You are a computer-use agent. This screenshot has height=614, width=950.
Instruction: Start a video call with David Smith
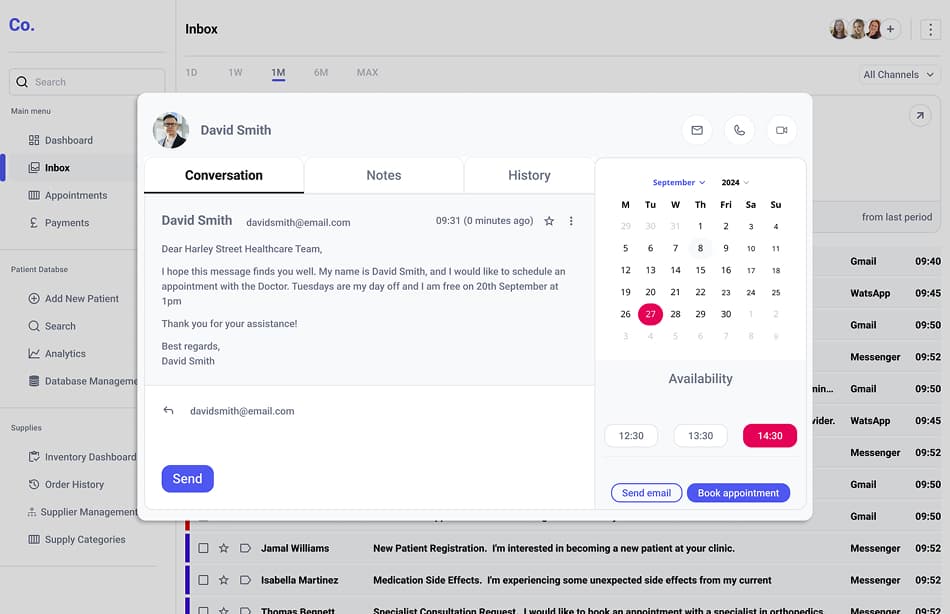(781, 130)
